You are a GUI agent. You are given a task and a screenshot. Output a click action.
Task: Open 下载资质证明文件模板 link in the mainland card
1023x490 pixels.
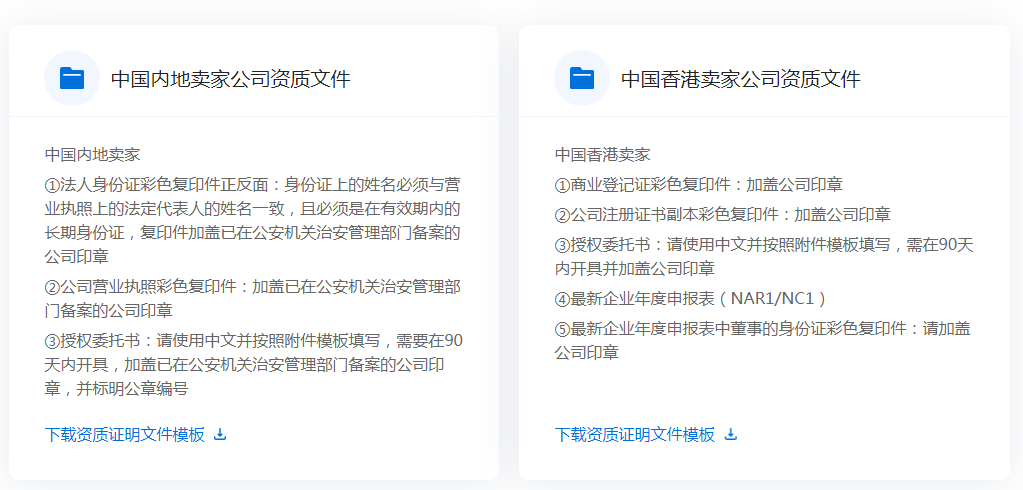[x=125, y=434]
